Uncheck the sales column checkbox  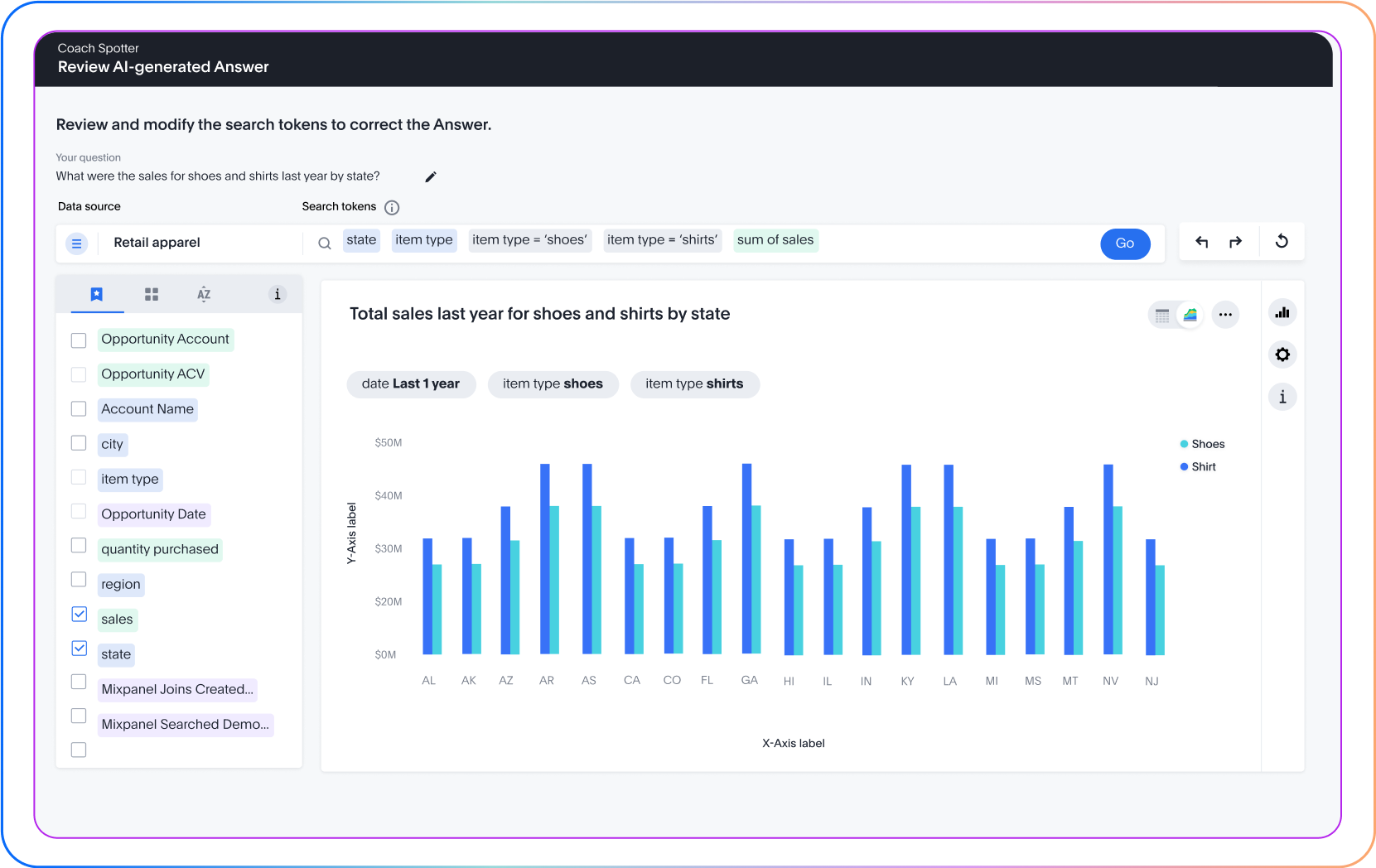click(x=79, y=614)
